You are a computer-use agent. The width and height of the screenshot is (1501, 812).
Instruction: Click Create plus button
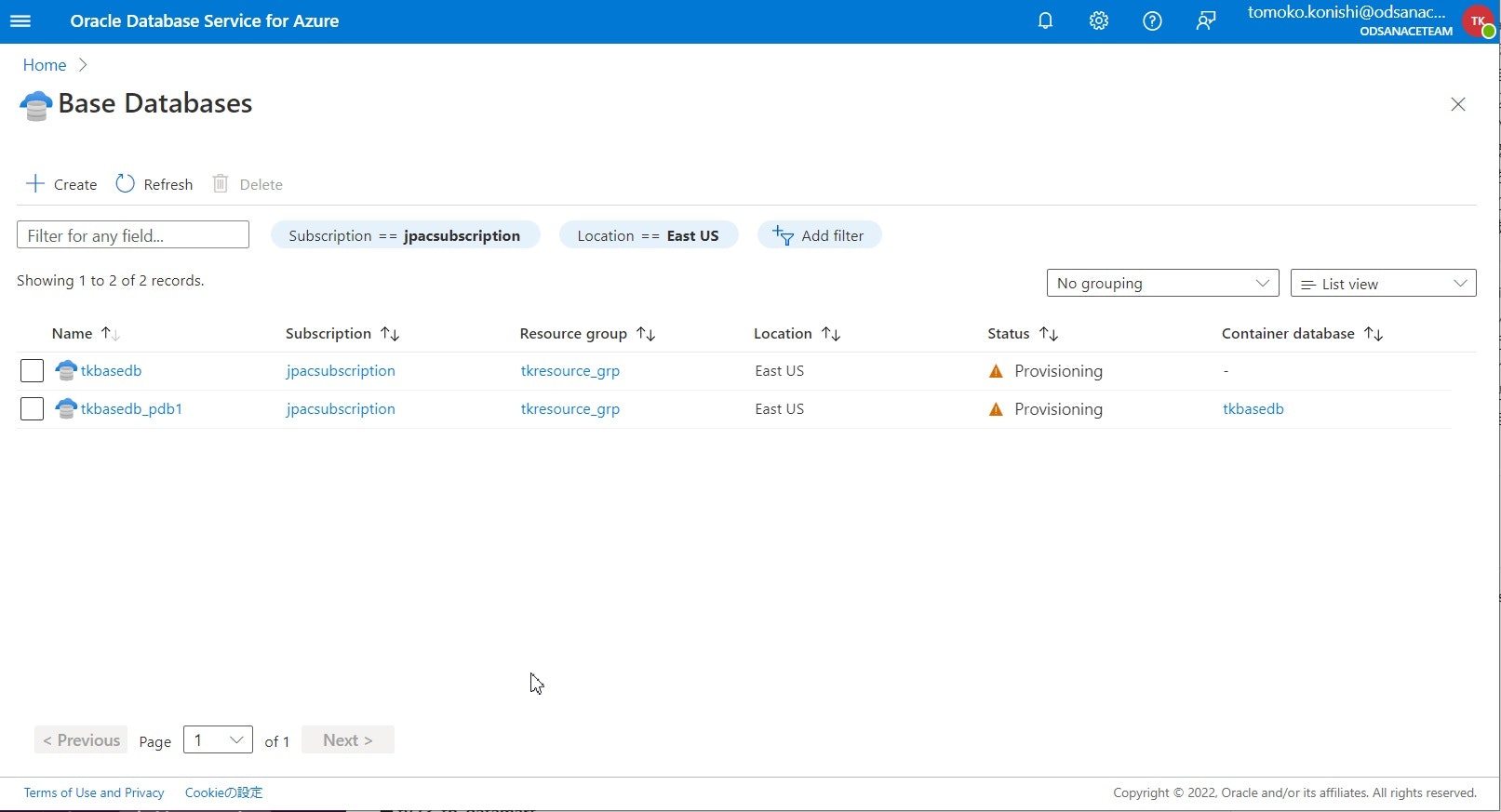[61, 184]
